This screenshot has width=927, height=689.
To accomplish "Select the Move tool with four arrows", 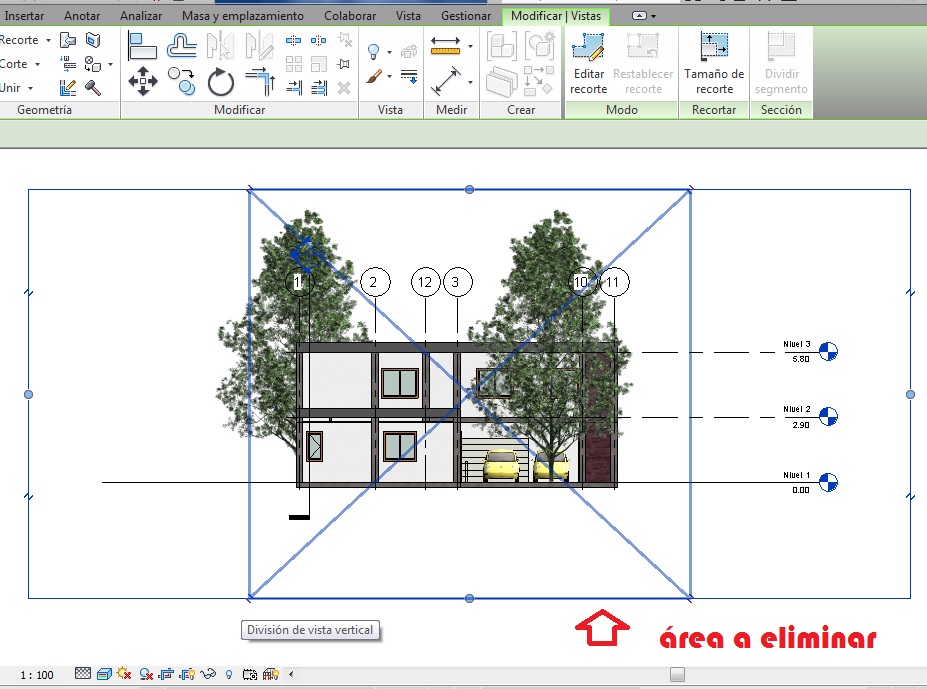I will tap(143, 81).
